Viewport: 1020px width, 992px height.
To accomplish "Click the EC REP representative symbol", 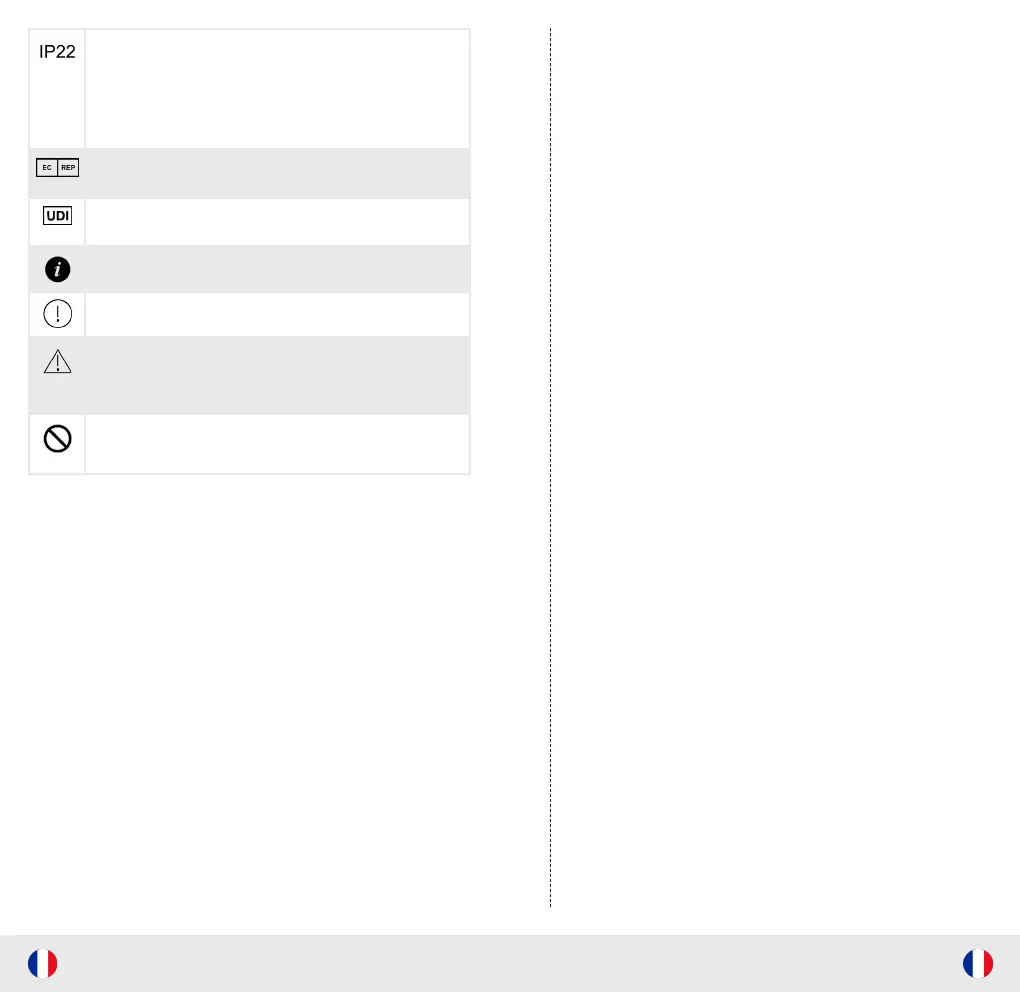I will tap(57, 168).
